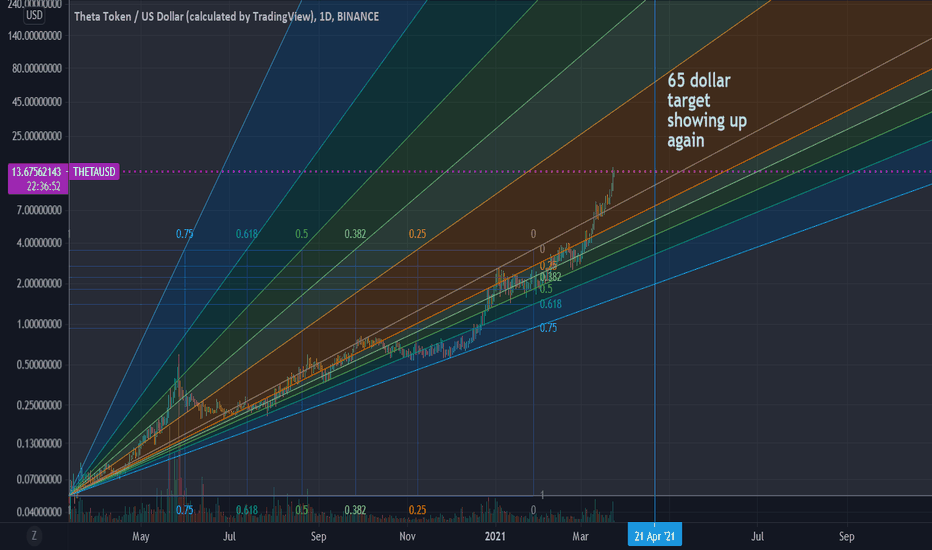932x550 pixels.
Task: Click the Nov label on time axis
Action: click(x=407, y=536)
